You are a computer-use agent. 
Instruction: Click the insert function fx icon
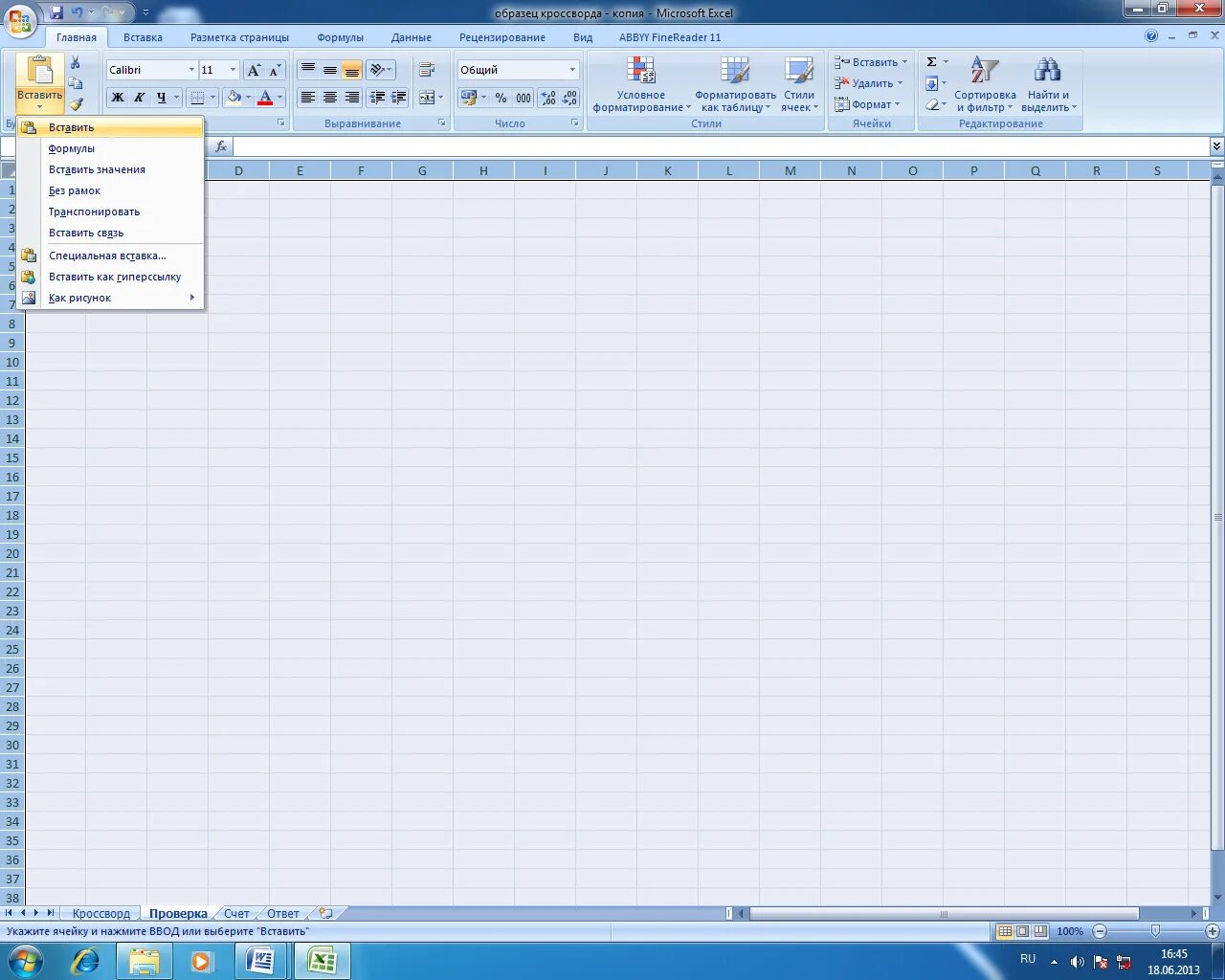coord(221,146)
